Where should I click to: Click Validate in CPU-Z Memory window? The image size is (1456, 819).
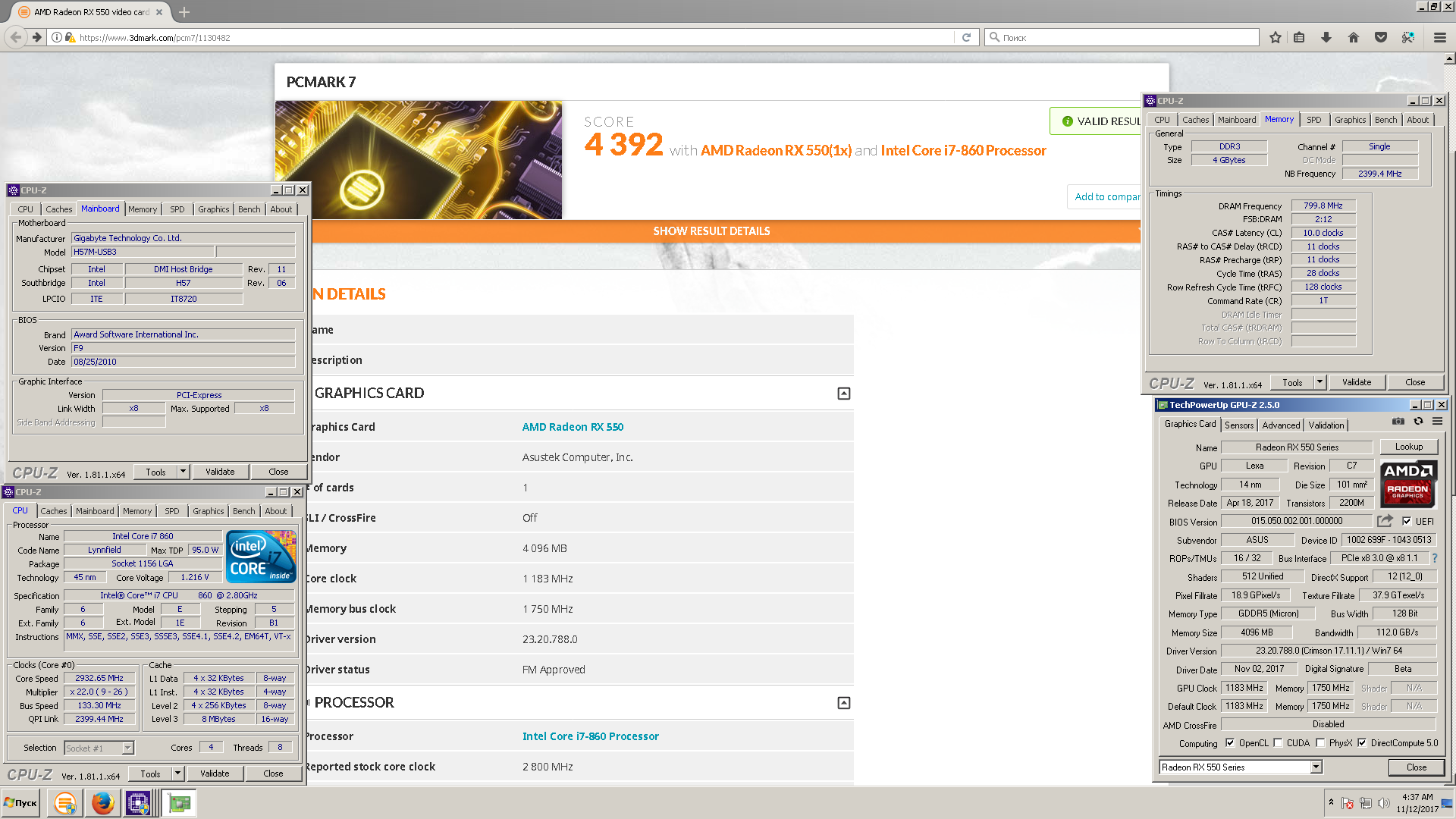click(1356, 382)
